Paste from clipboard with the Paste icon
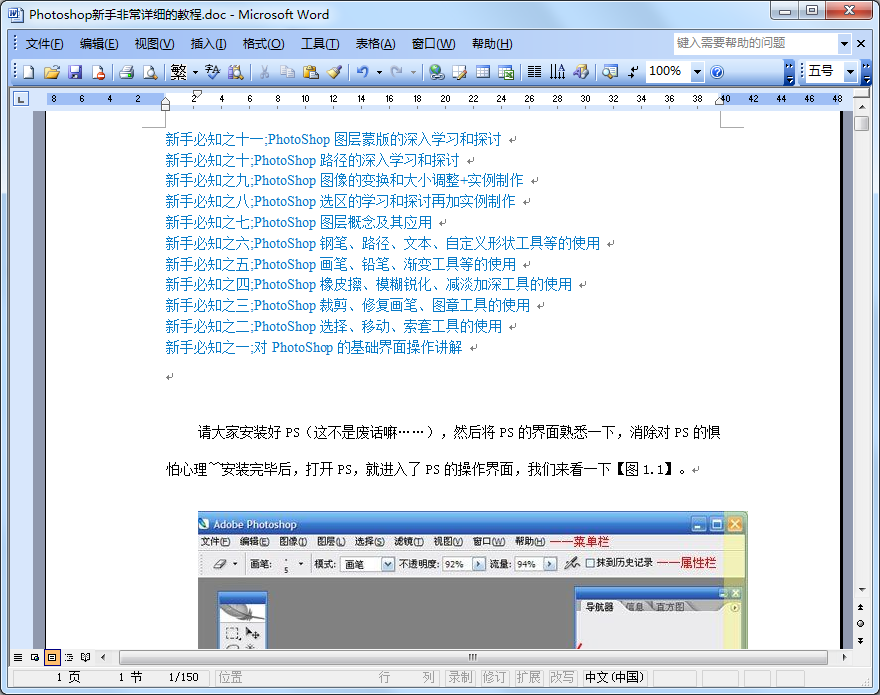 tap(310, 72)
